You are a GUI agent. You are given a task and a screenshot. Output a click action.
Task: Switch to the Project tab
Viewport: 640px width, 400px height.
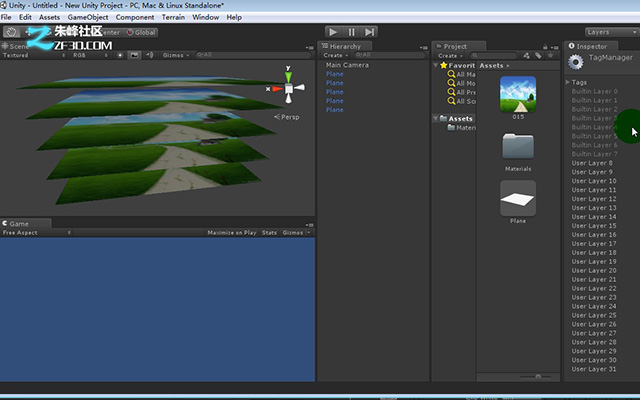[459, 46]
